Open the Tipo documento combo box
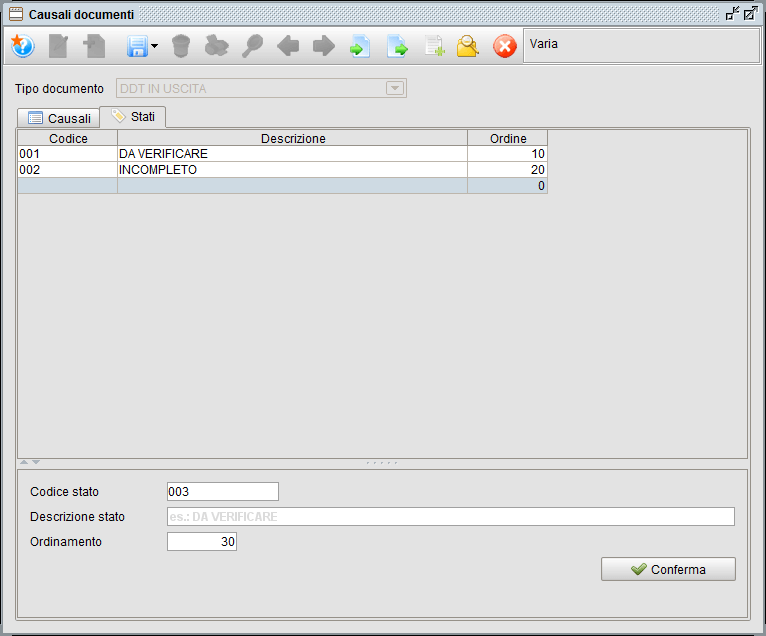 261,88
